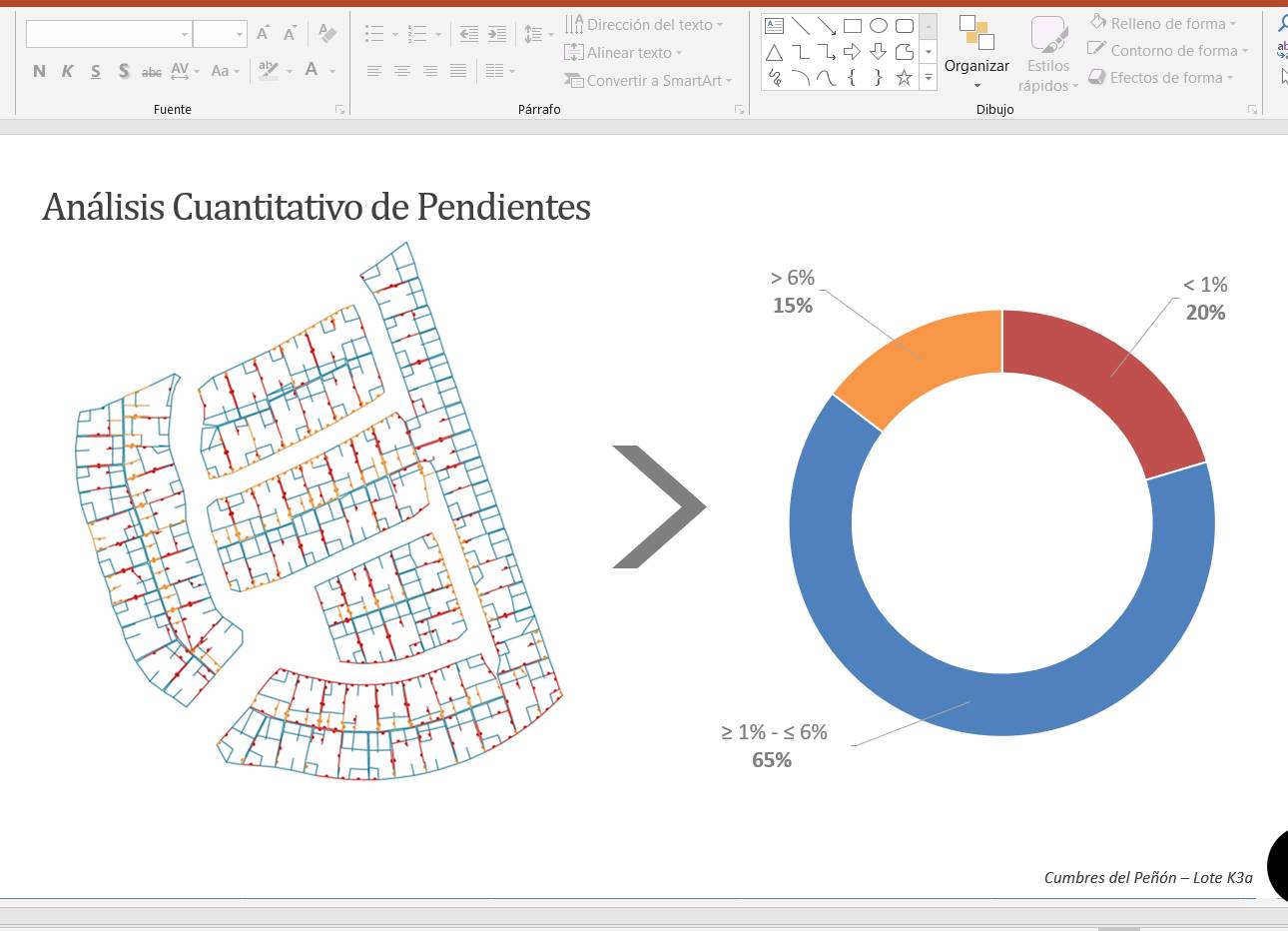Apply bulleted list
The width and height of the screenshot is (1288, 931).
(374, 34)
